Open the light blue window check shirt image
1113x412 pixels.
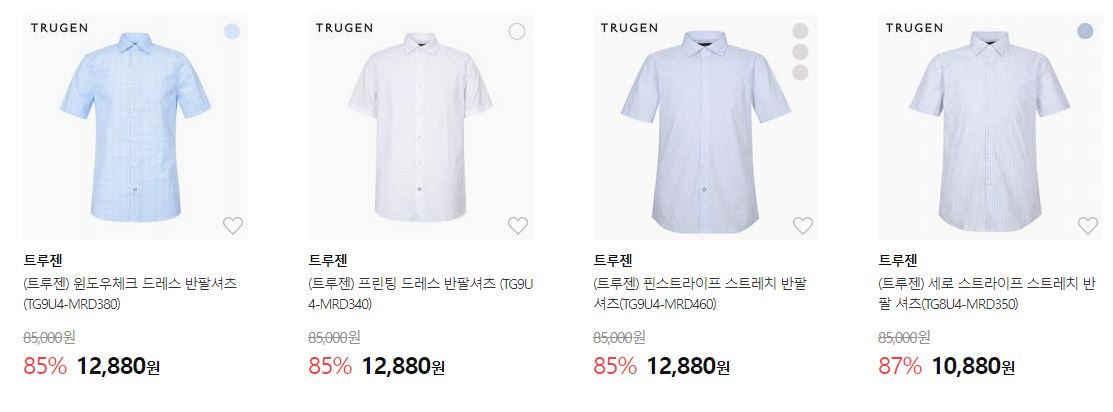click(136, 127)
